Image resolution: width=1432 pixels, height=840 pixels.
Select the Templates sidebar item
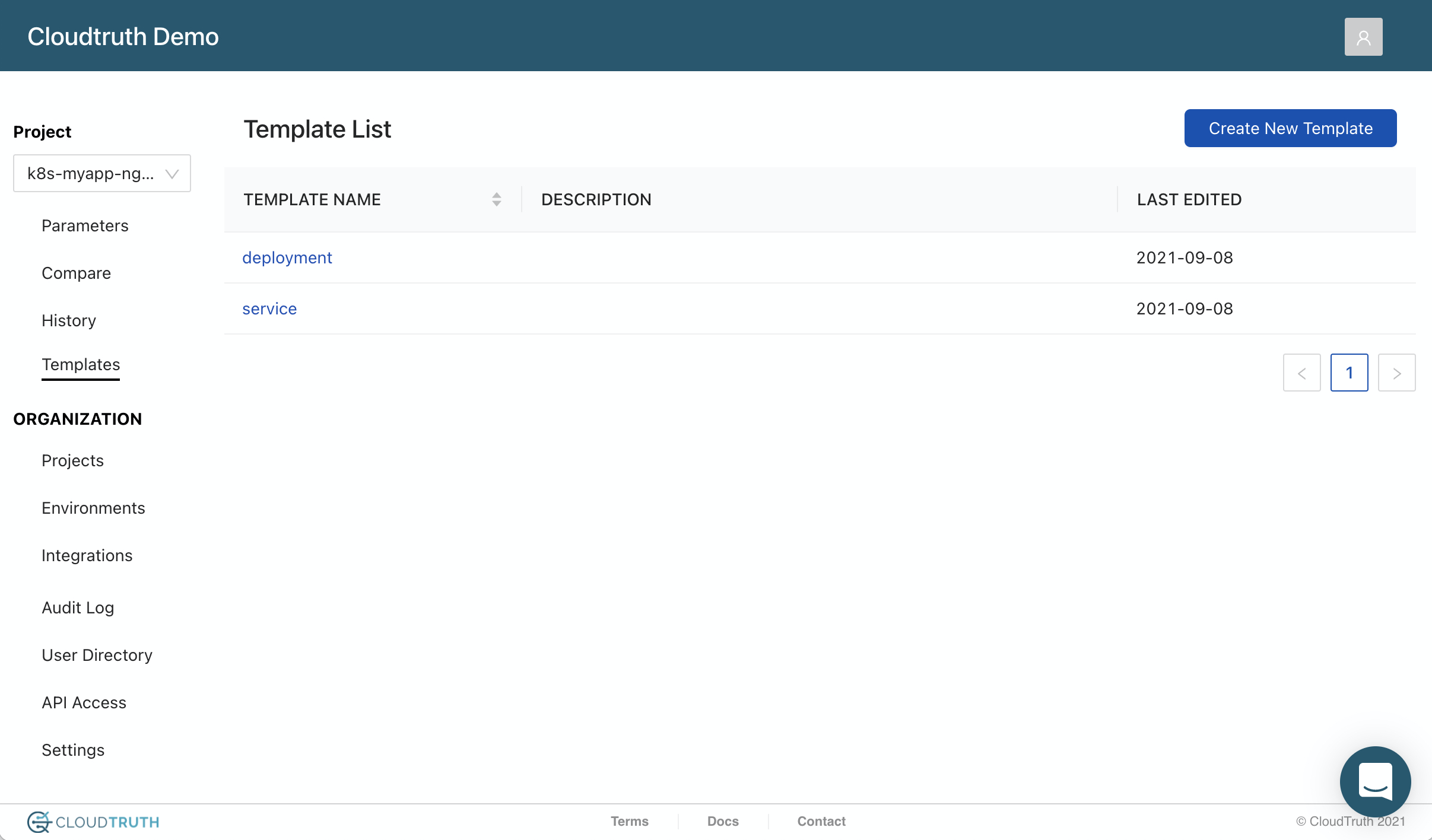[81, 364]
